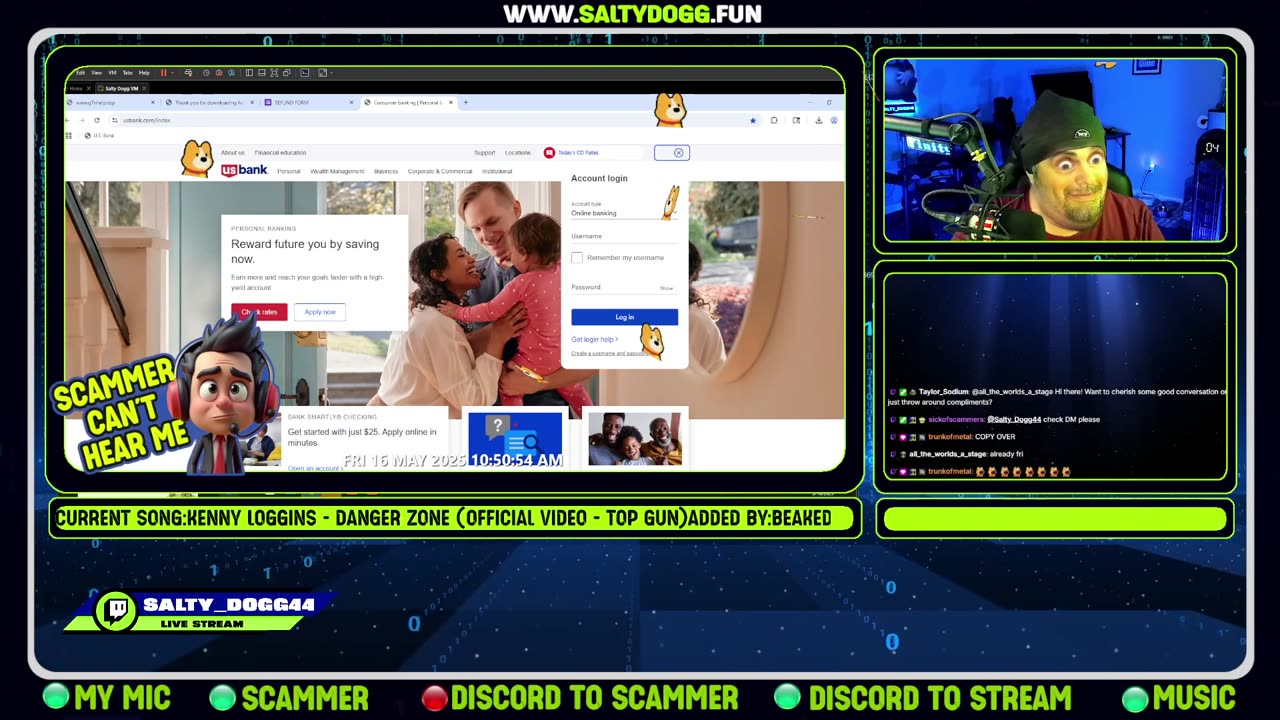Open the VMware Help menu

pyautogui.click(x=144, y=73)
